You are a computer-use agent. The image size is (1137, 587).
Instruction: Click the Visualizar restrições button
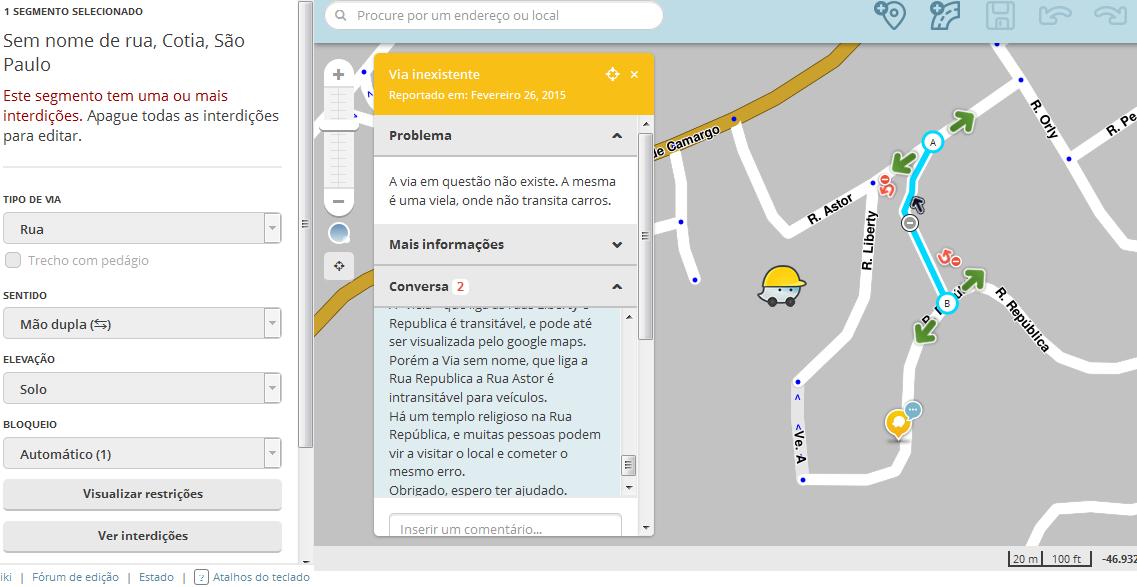click(x=142, y=494)
